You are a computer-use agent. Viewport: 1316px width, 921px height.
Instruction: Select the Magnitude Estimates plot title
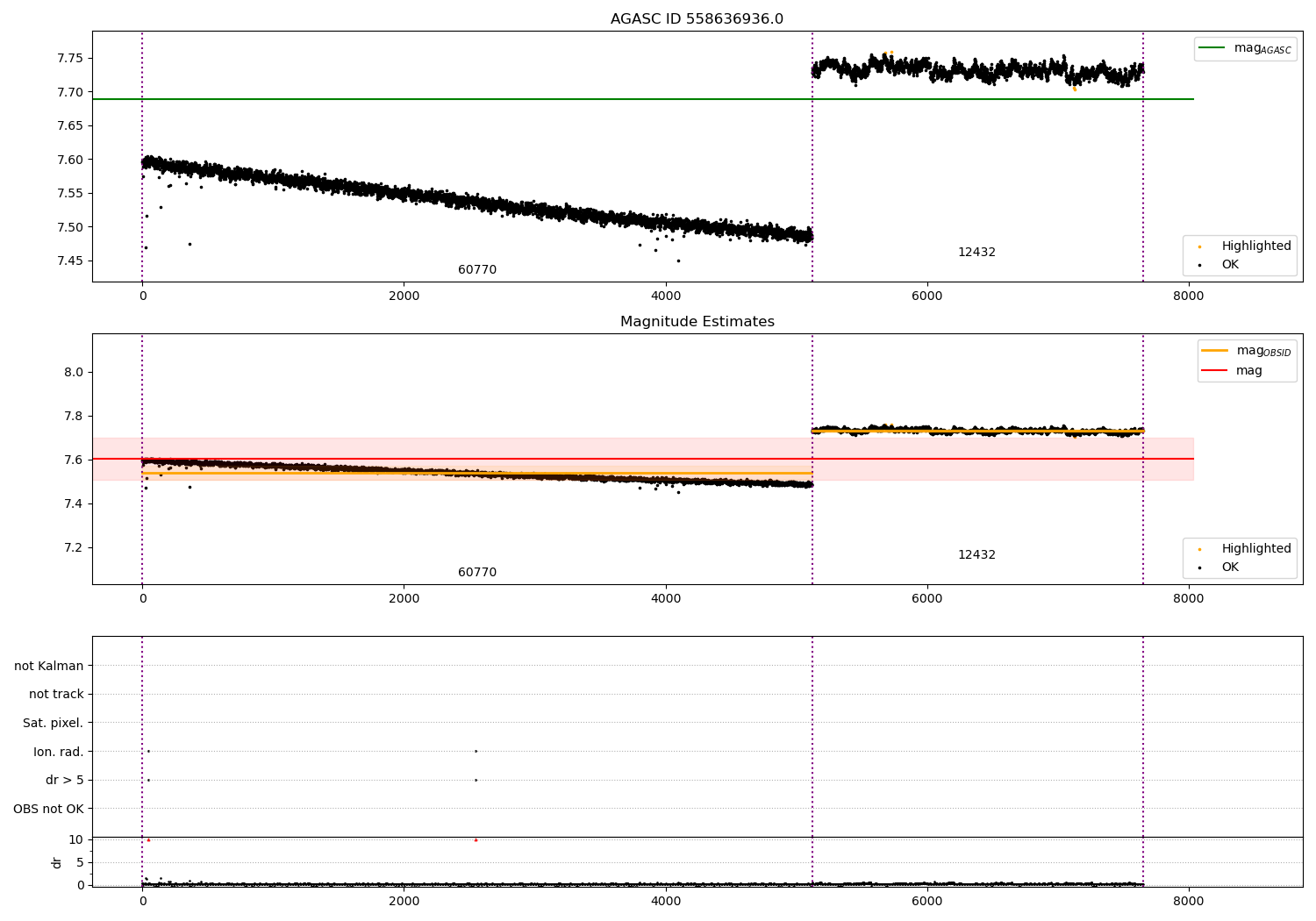click(x=697, y=322)
